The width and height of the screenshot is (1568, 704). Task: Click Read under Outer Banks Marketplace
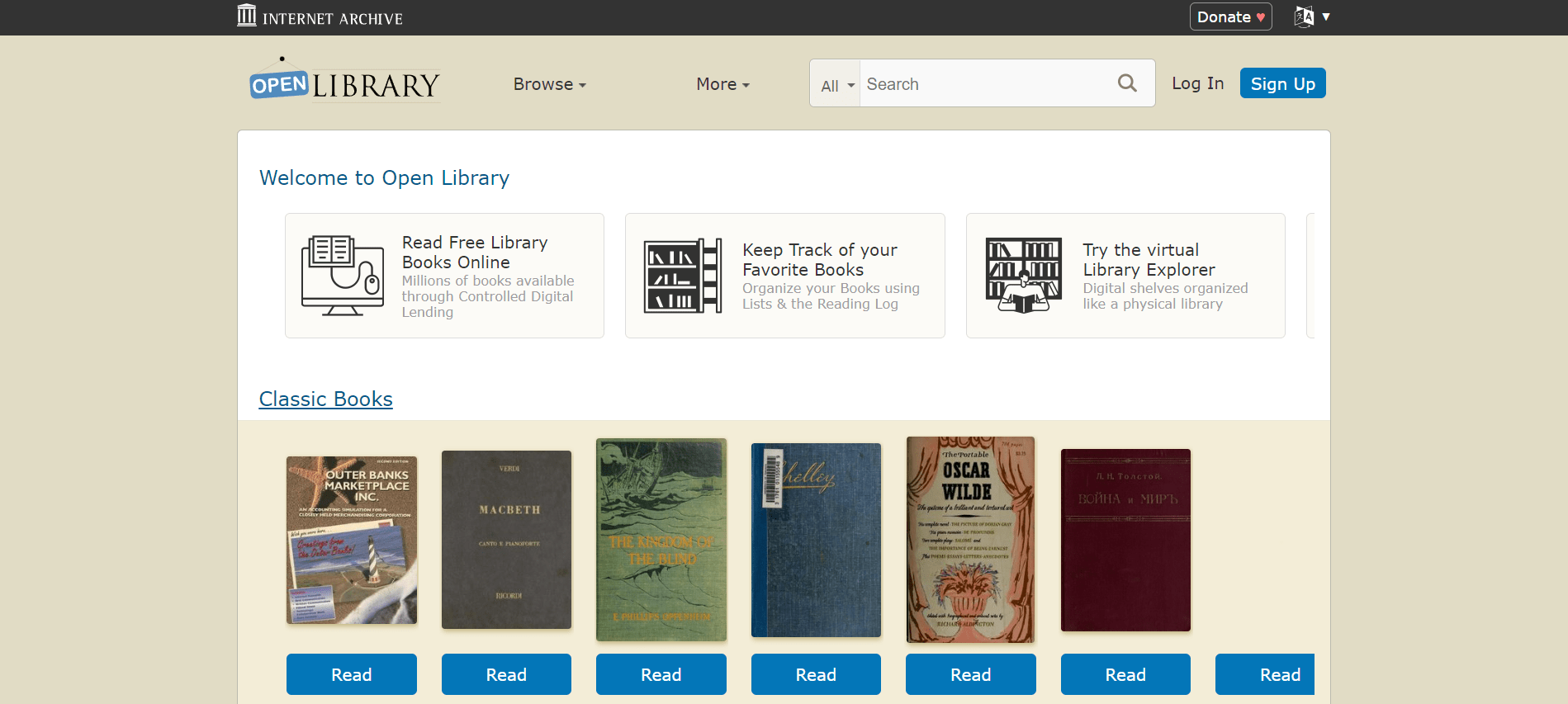(352, 674)
